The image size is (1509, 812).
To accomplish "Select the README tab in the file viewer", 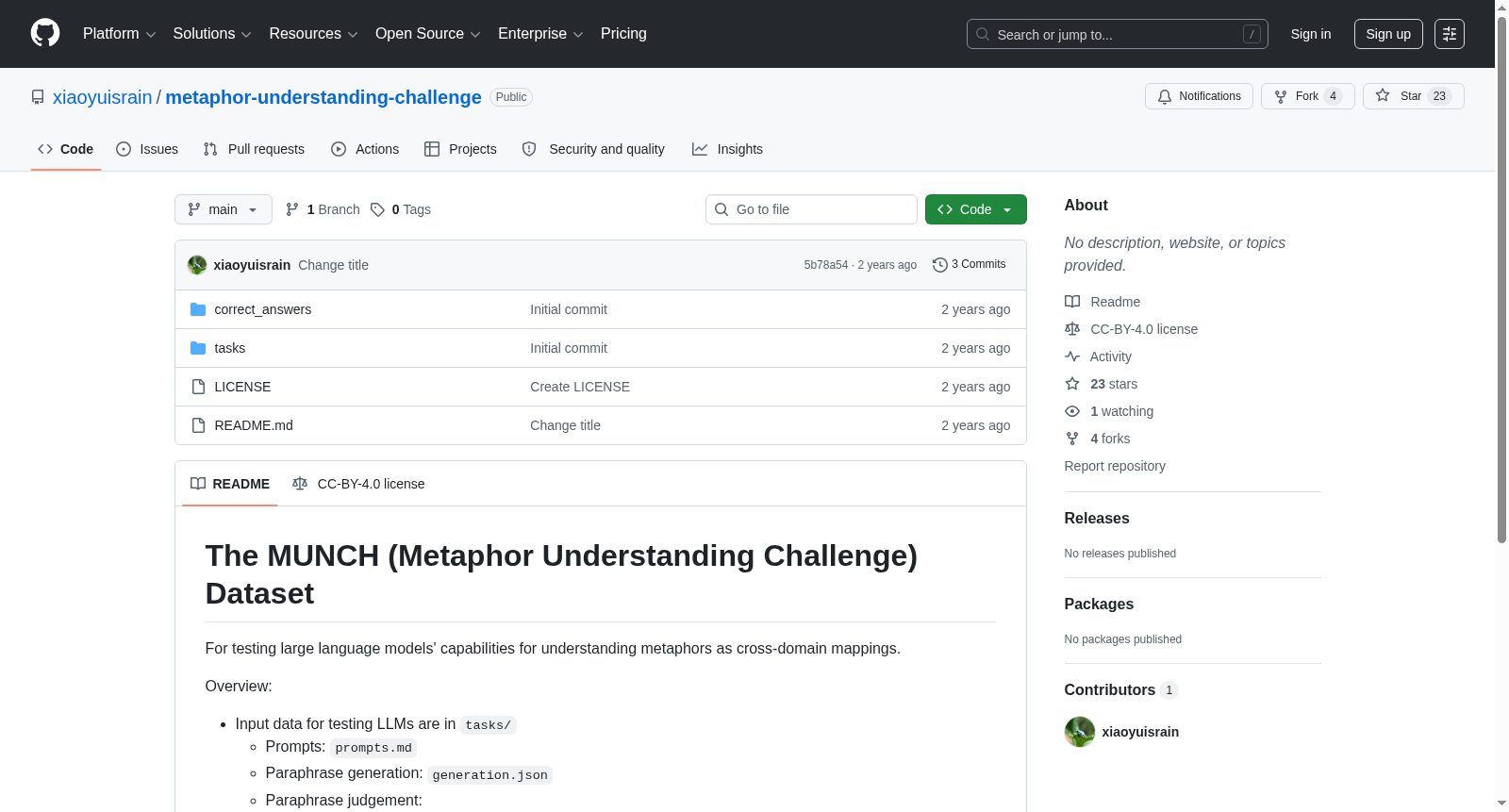I will (230, 484).
